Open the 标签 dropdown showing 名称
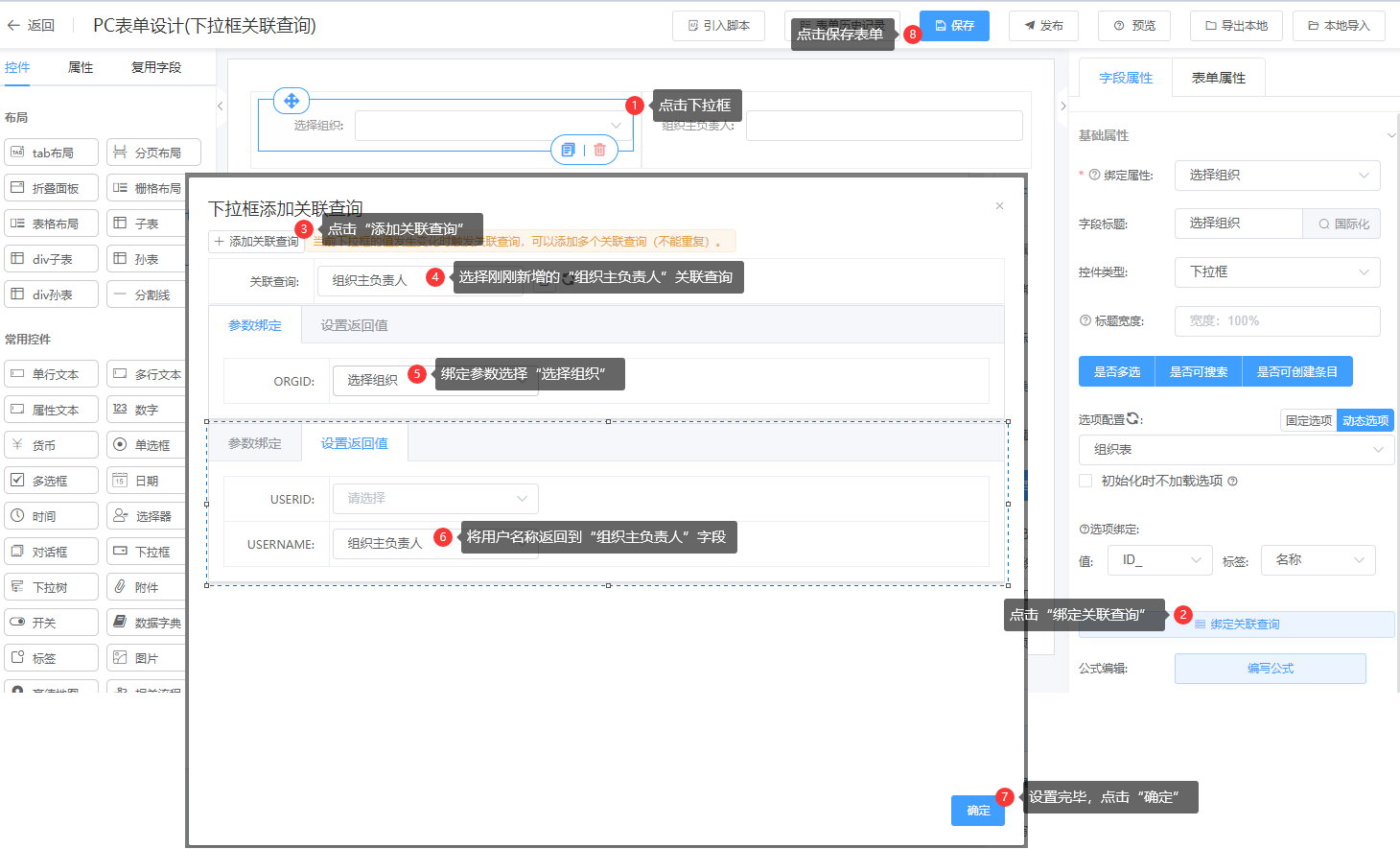The width and height of the screenshot is (1400, 849). 1318,560
